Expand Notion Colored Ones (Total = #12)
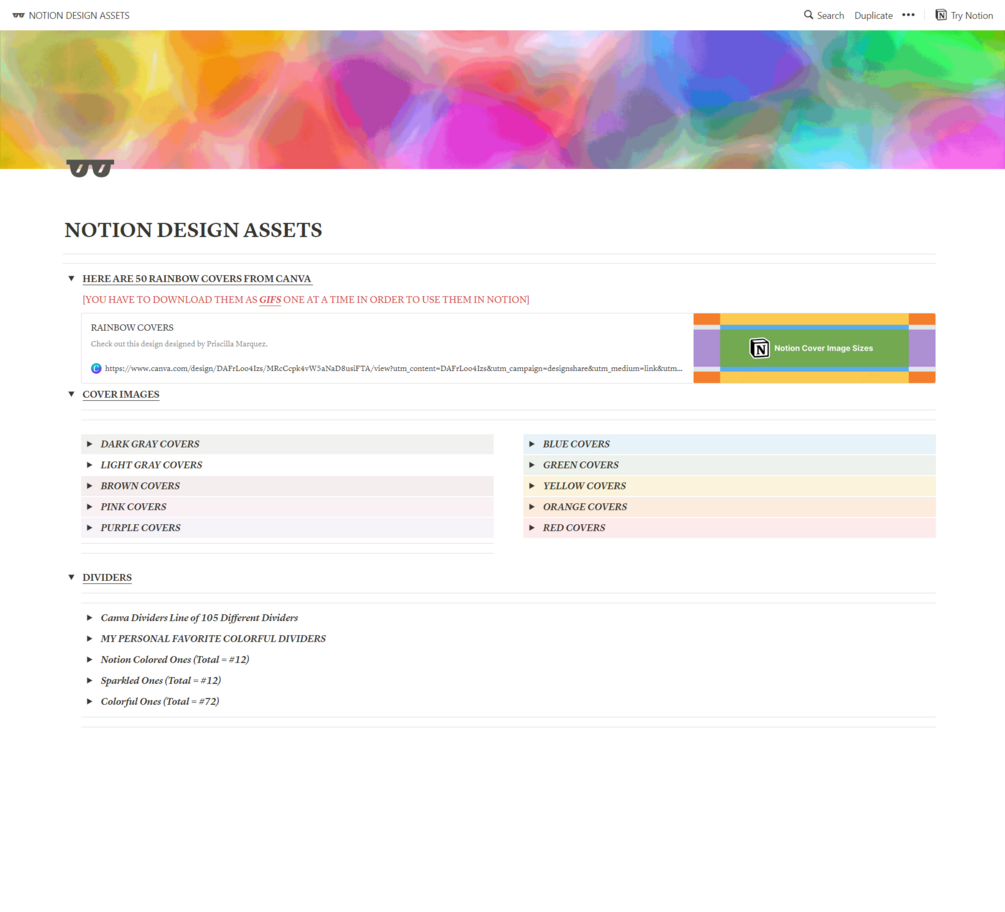Image resolution: width=1005 pixels, height=912 pixels. (x=89, y=659)
